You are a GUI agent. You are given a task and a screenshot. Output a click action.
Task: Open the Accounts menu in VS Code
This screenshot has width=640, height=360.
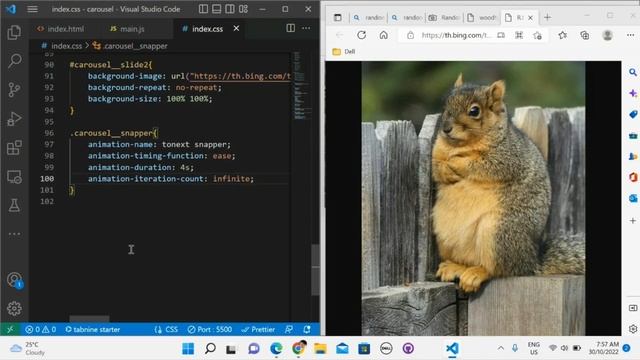(x=14, y=280)
